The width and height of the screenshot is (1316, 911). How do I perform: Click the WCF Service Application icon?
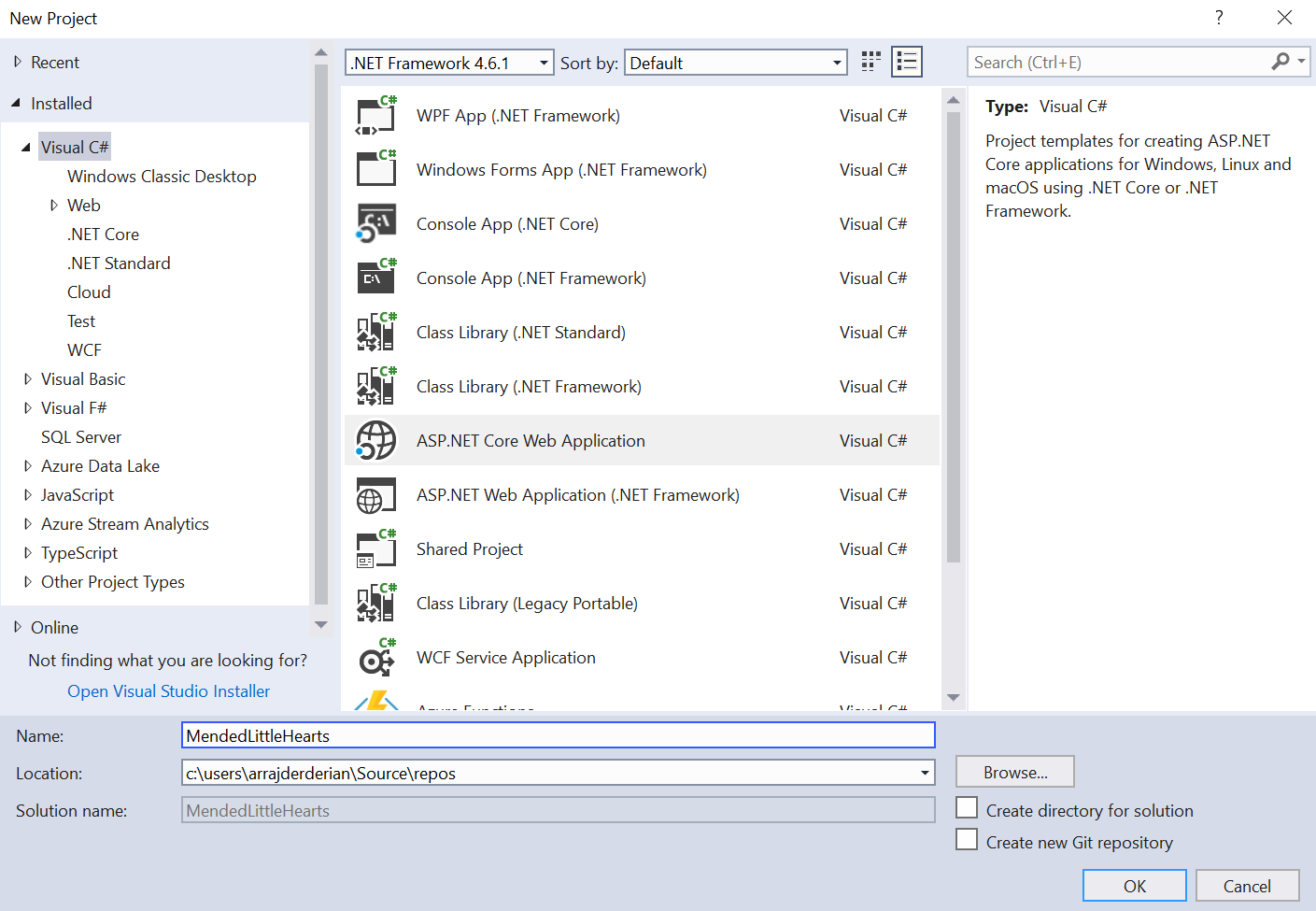[x=375, y=657]
